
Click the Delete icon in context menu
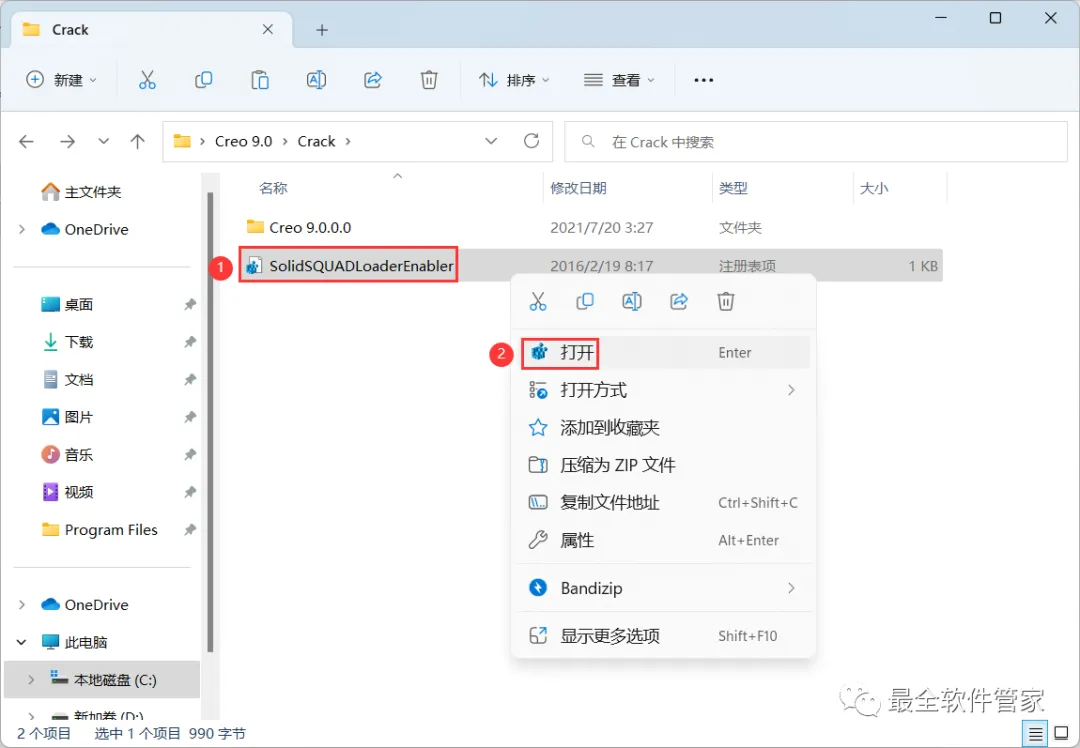click(726, 301)
